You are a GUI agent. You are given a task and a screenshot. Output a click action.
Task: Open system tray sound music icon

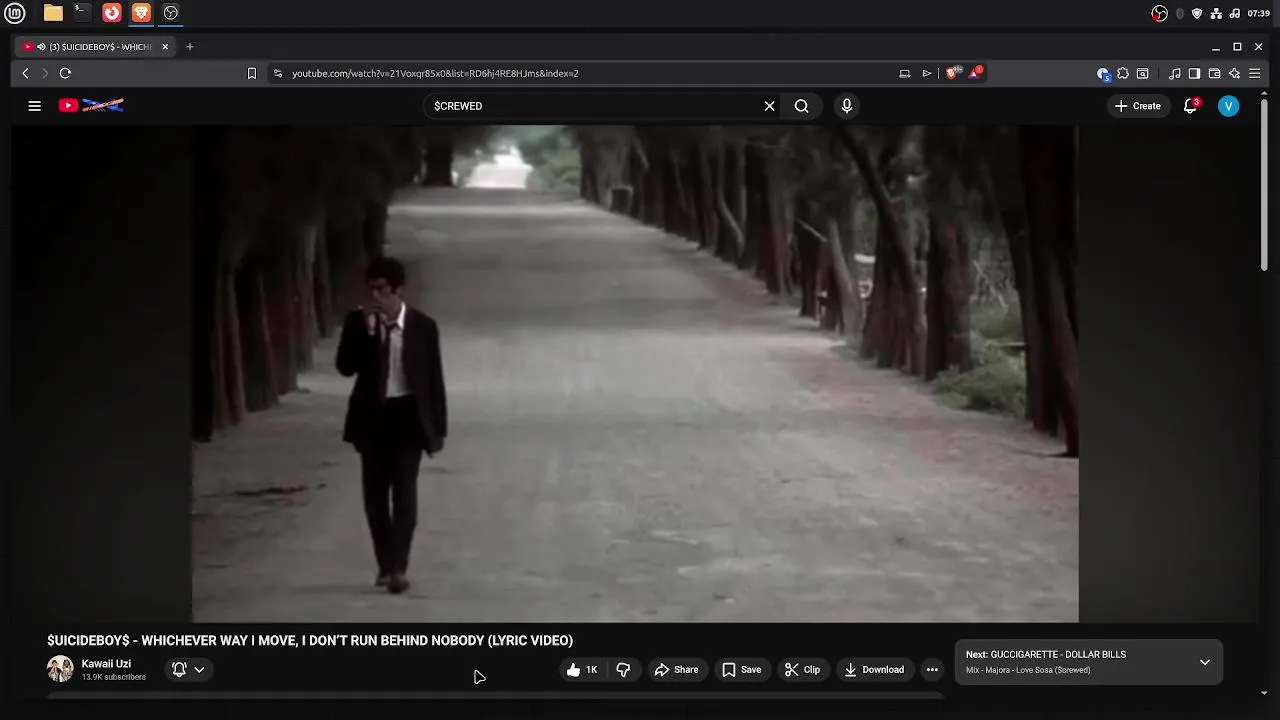(1234, 13)
